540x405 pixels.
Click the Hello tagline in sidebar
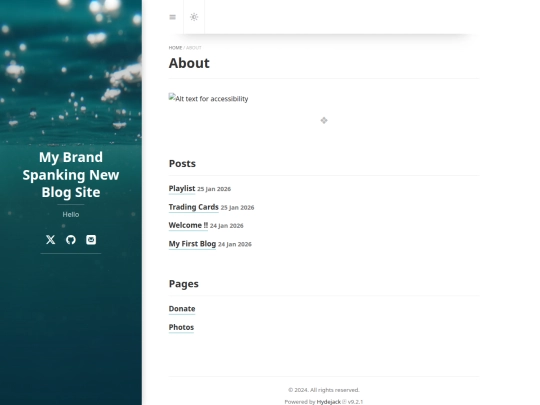pyautogui.click(x=71, y=214)
